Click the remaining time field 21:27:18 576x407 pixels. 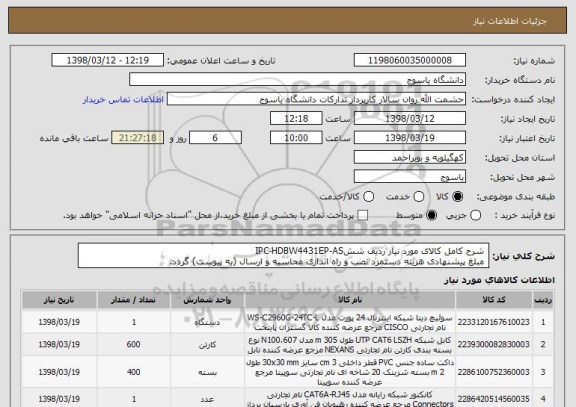point(138,138)
